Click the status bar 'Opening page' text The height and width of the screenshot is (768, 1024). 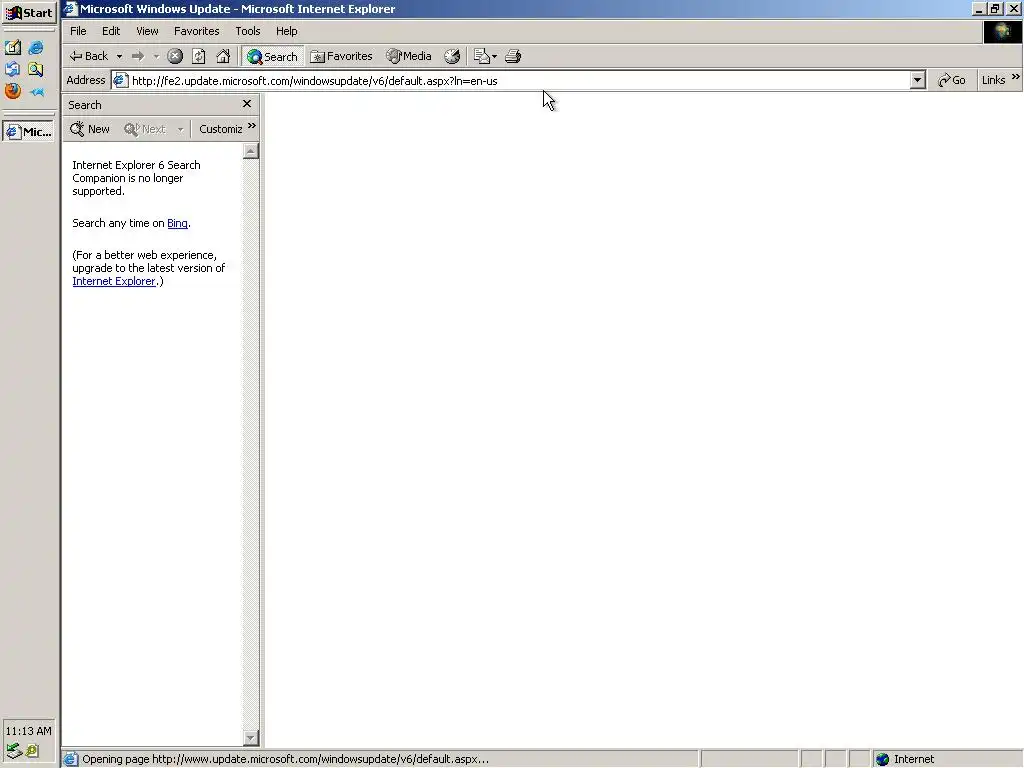click(x=285, y=759)
